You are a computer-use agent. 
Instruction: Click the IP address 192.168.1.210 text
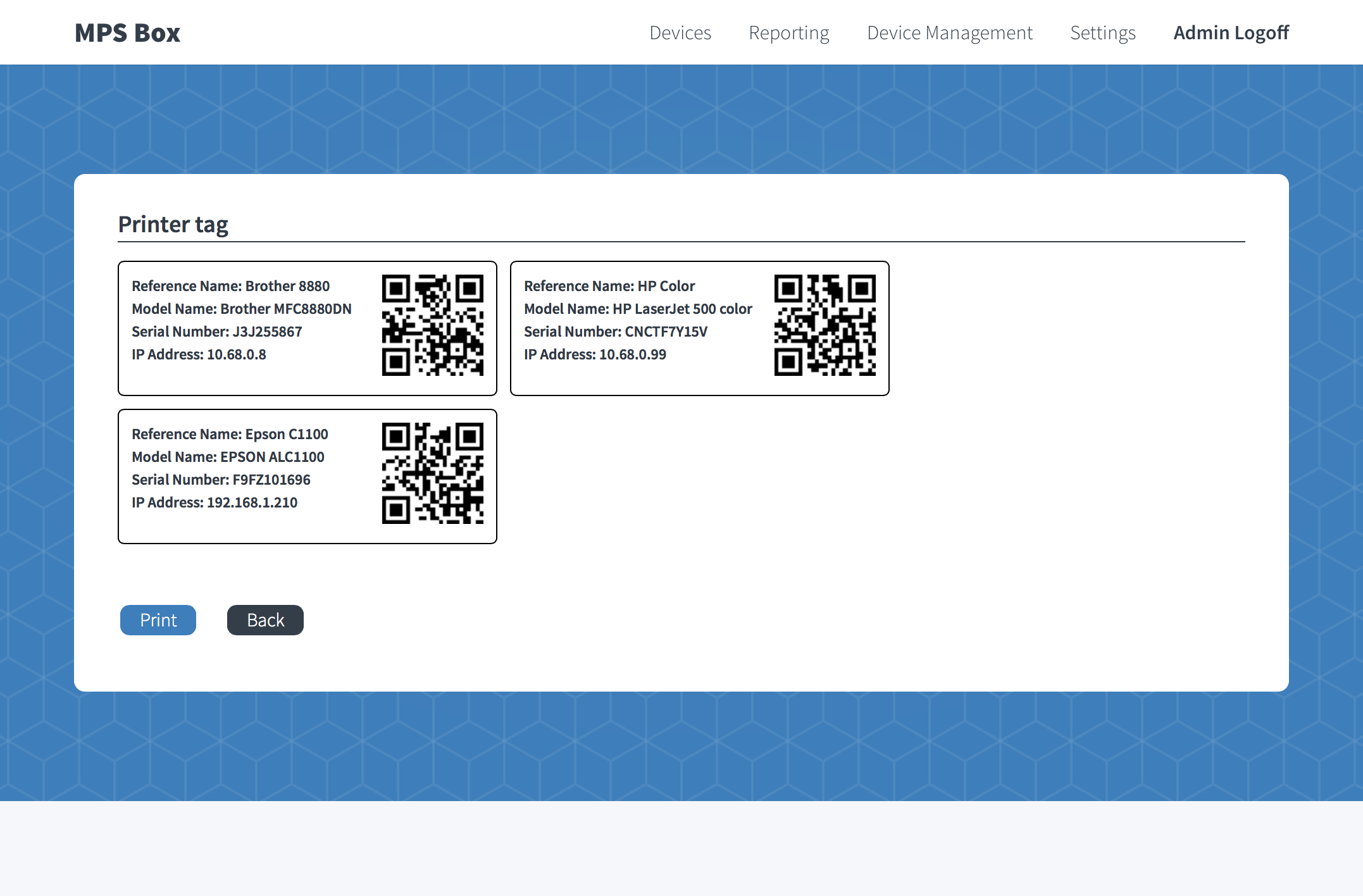[215, 502]
